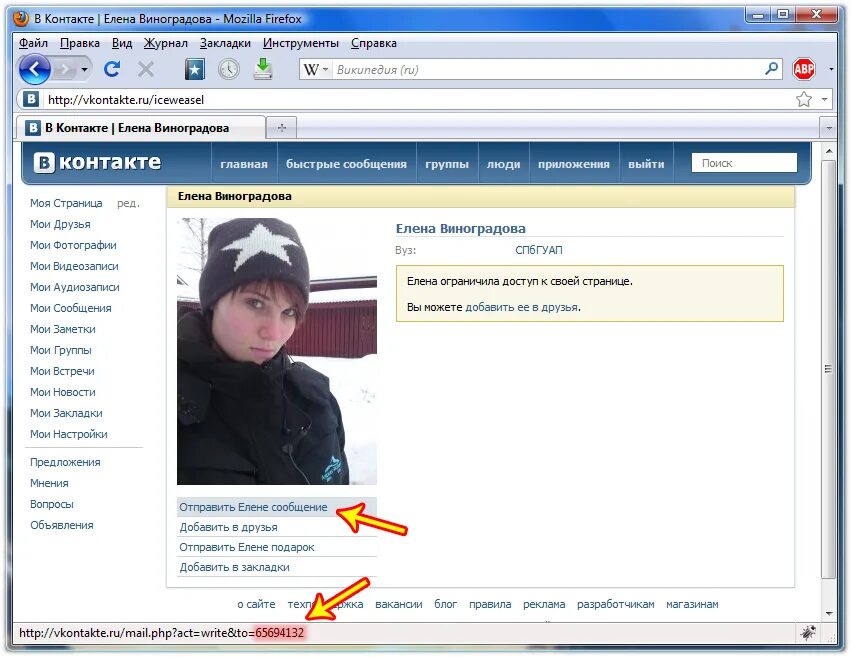
Task: Open Предложения in sidebar
Action: click(65, 462)
